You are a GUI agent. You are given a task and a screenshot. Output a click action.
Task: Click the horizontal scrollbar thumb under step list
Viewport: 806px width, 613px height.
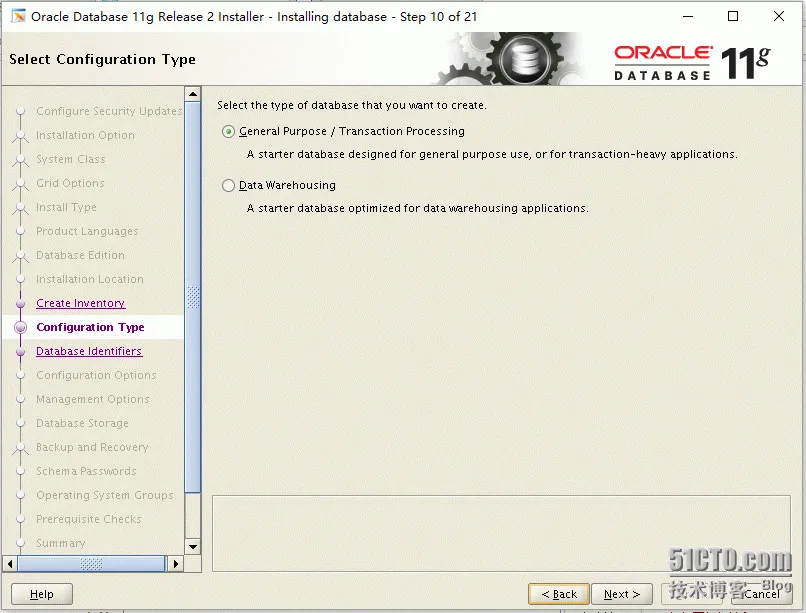click(91, 564)
